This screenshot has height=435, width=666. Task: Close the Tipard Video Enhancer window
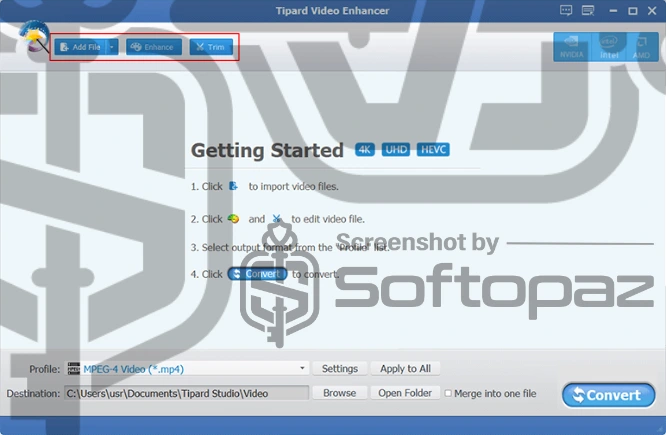[x=652, y=11]
